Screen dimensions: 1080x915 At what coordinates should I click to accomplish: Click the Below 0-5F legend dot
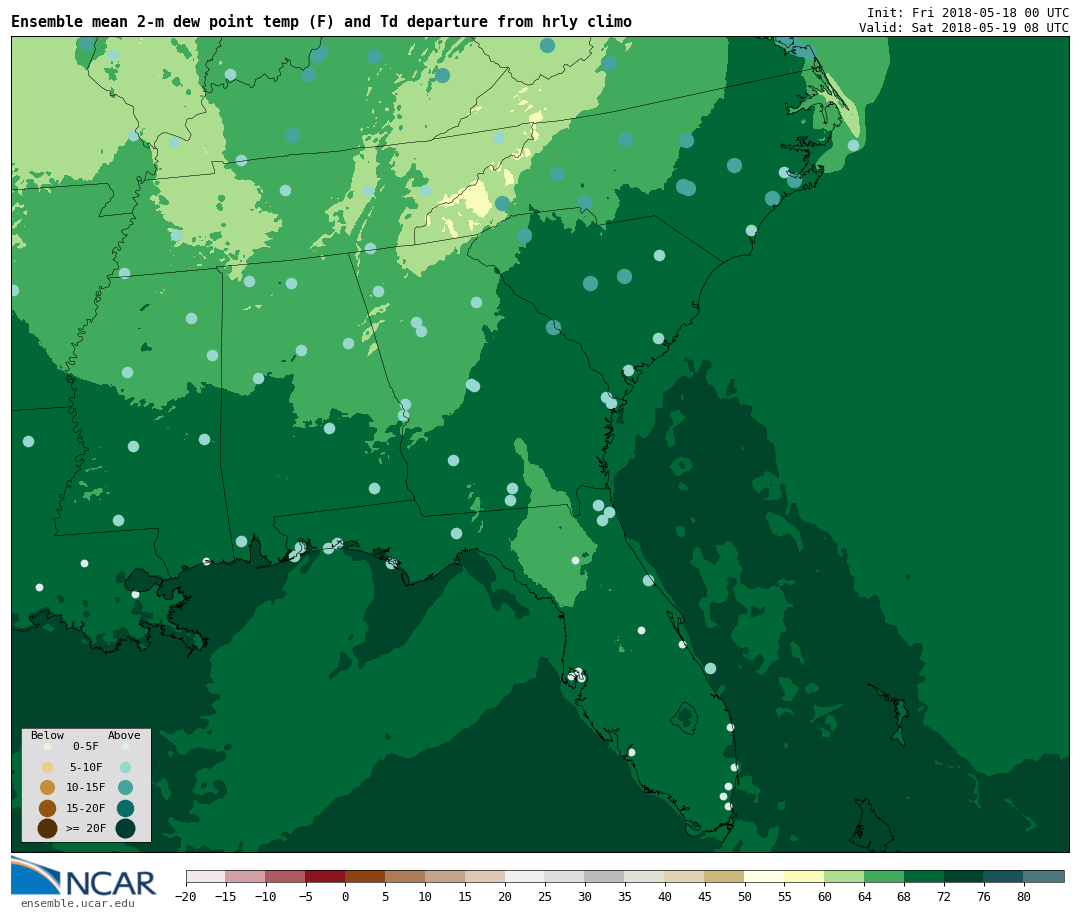[48, 746]
